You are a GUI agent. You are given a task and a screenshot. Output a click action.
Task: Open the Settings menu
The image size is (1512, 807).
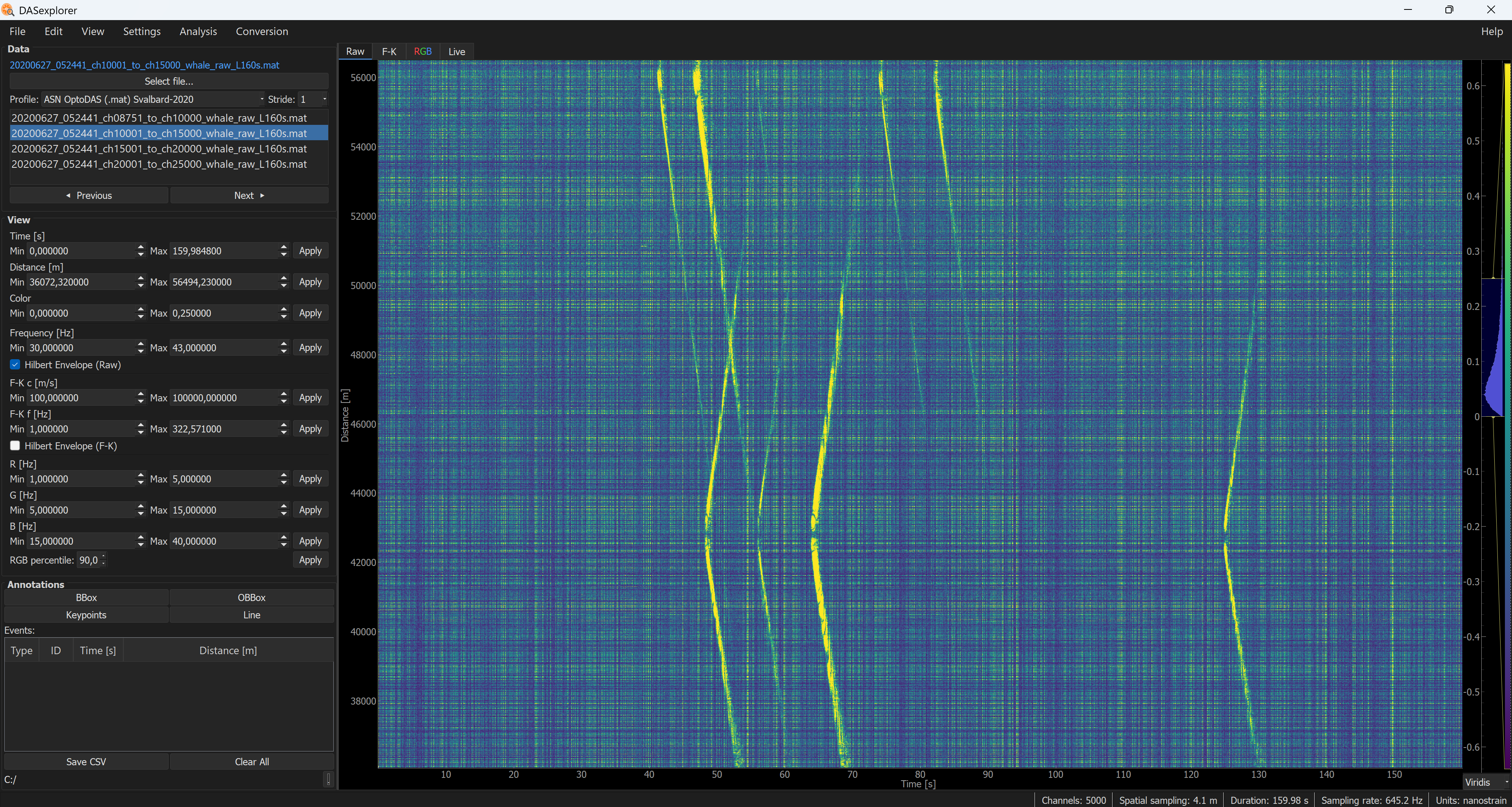(x=142, y=31)
